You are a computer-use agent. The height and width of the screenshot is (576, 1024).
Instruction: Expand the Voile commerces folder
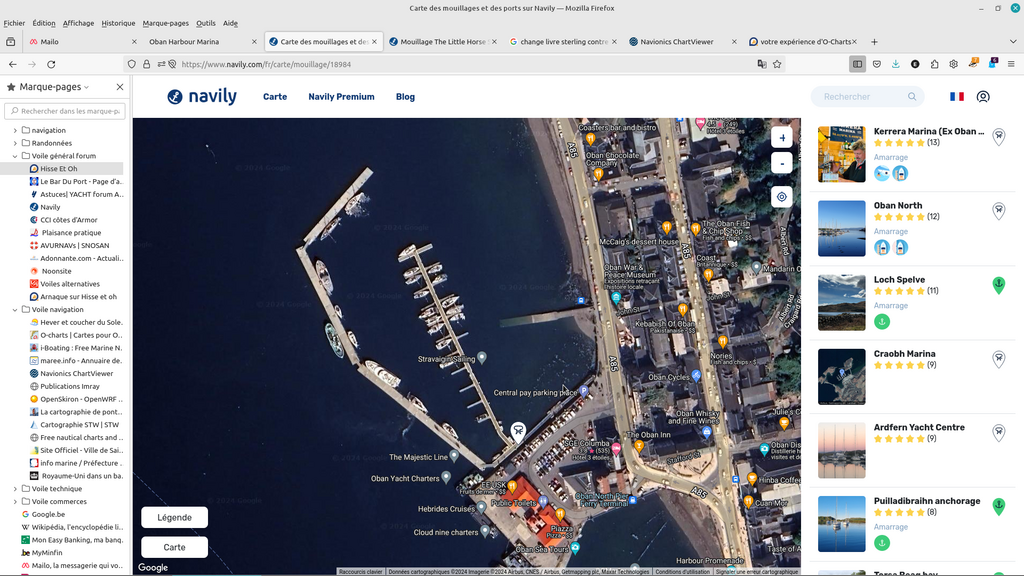tap(15, 502)
